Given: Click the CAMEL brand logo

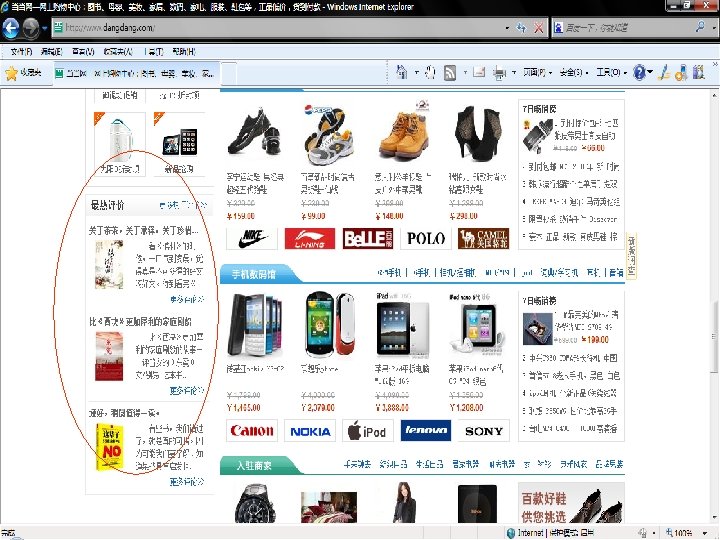Looking at the screenshot, I should 484,238.
